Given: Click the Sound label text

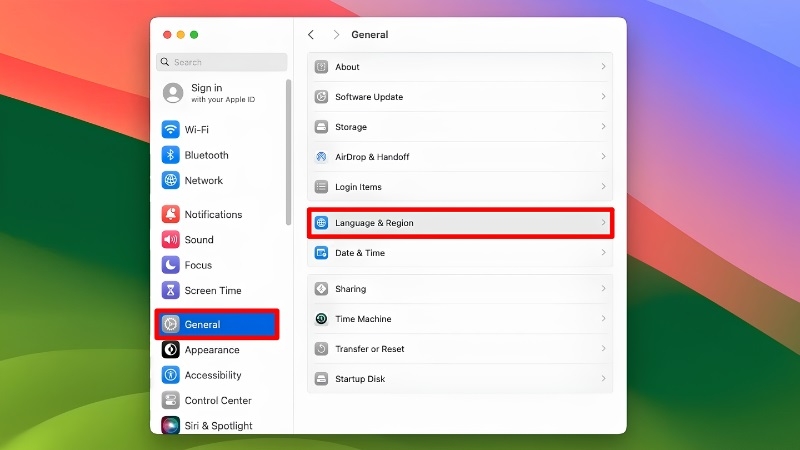Looking at the screenshot, I should coord(199,240).
